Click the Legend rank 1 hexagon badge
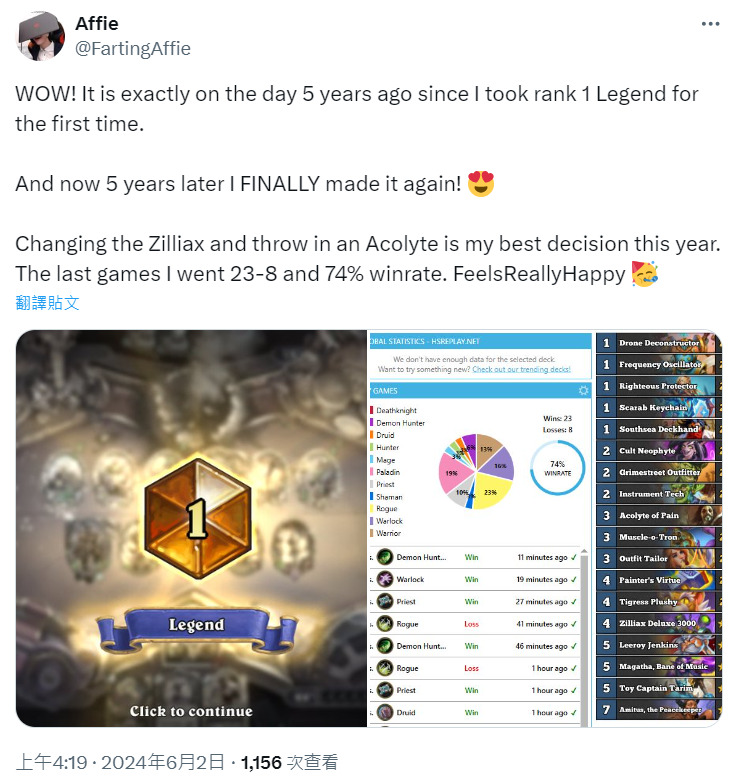This screenshot has height=782, width=732. tap(197, 519)
